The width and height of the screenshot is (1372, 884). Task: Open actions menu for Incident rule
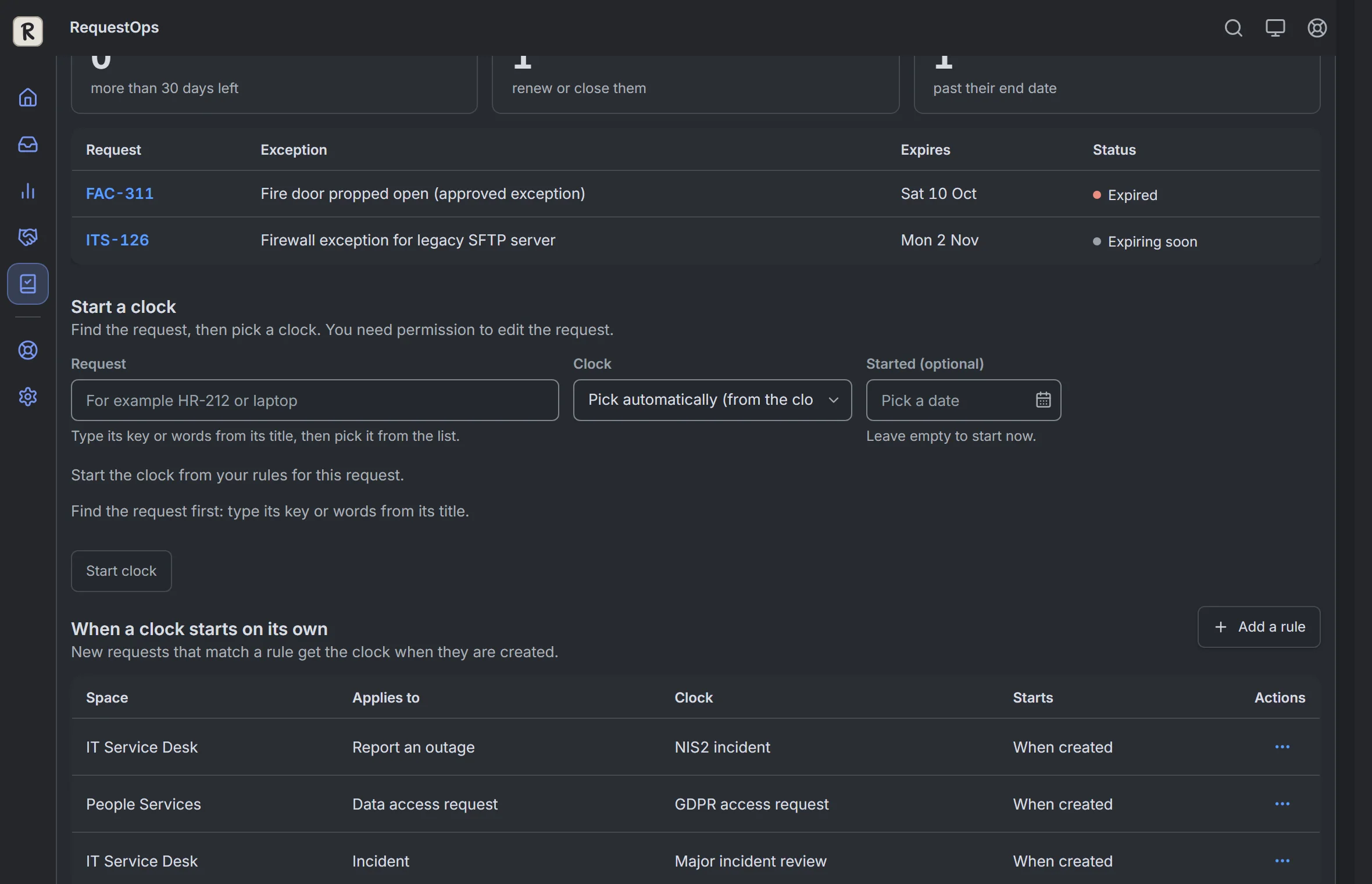click(1282, 861)
